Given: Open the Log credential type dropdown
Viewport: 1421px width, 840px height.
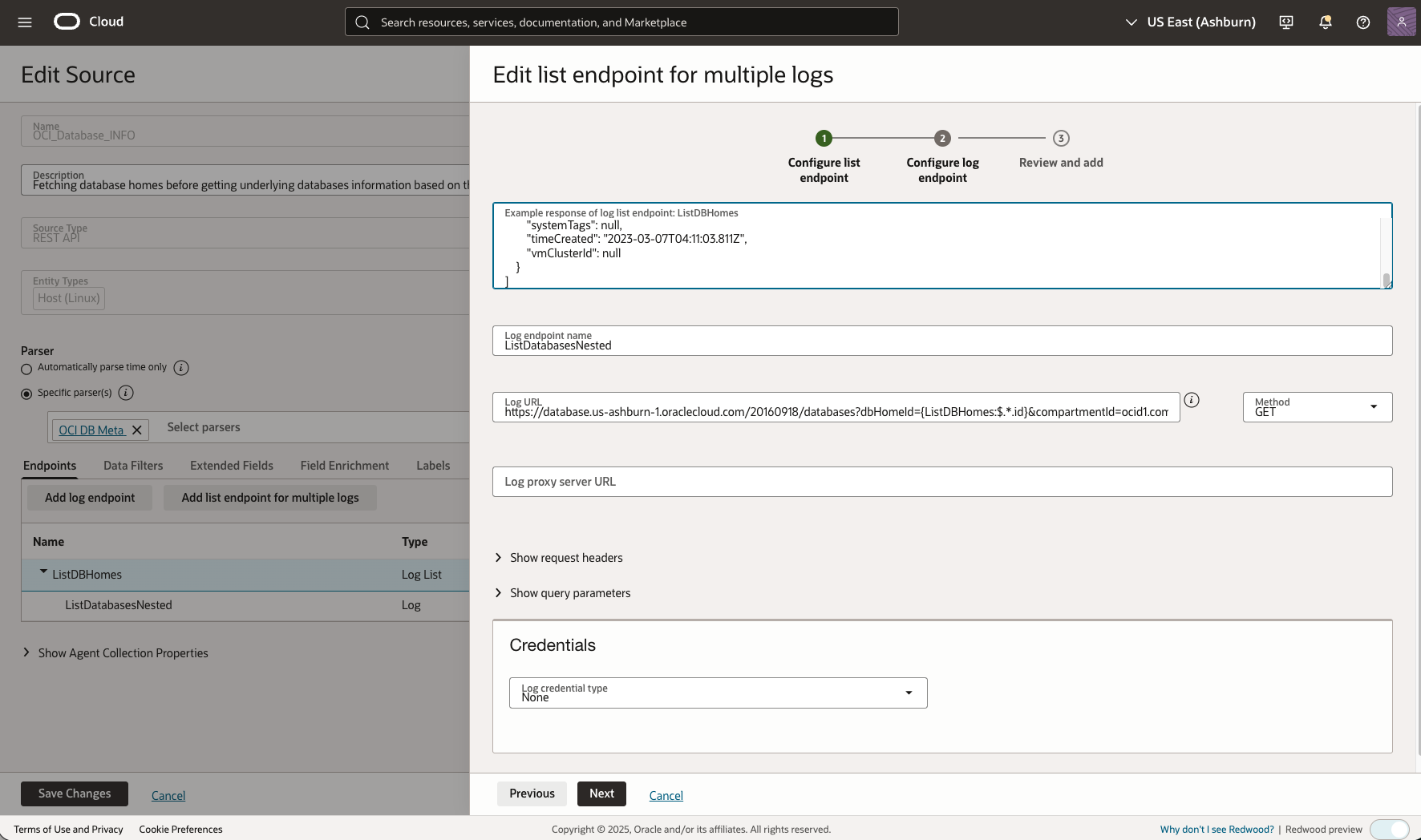Looking at the screenshot, I should (x=909, y=693).
